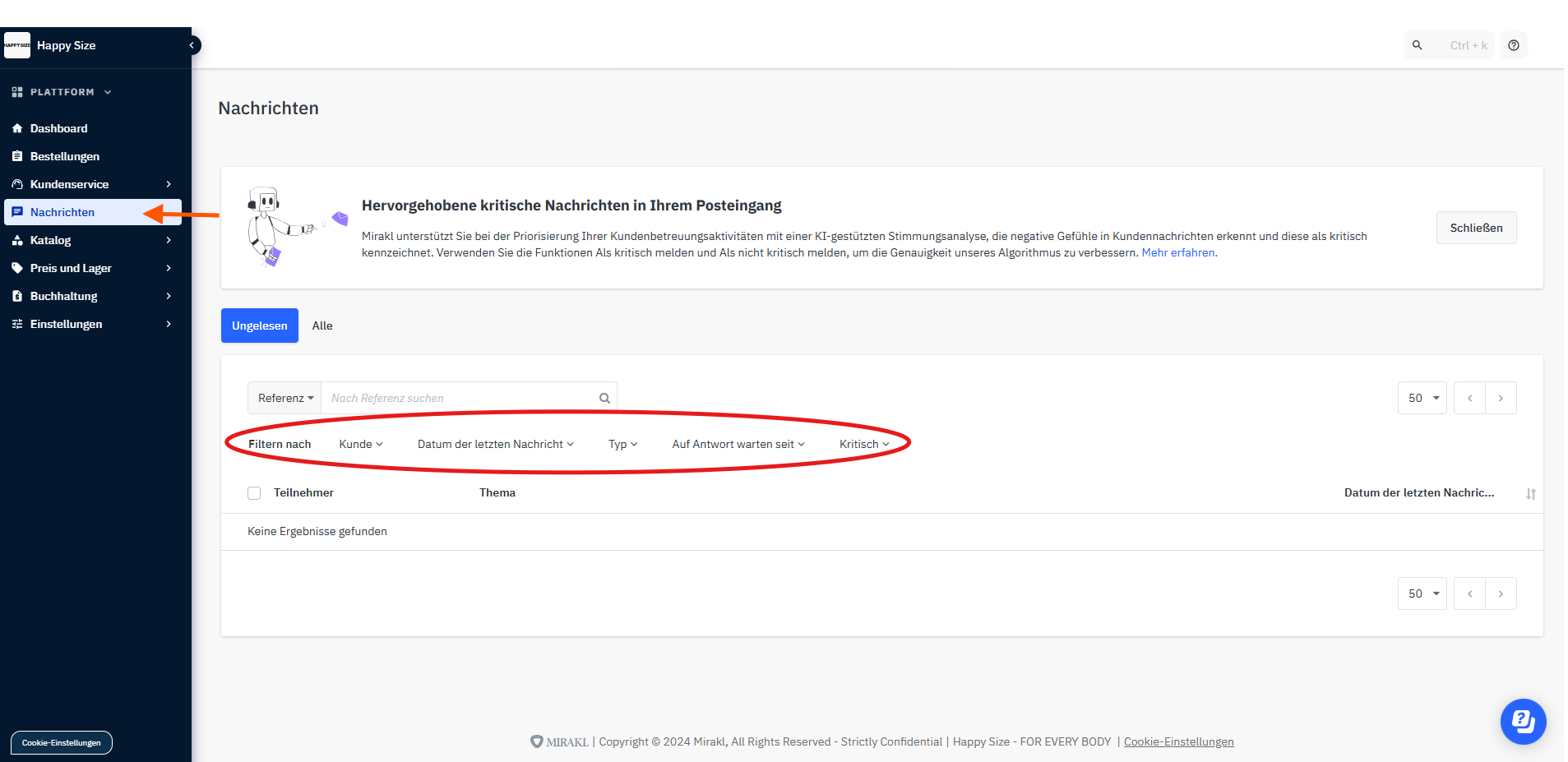Open the chat support bubble icon
This screenshot has width=1568, height=762.
1523,721
